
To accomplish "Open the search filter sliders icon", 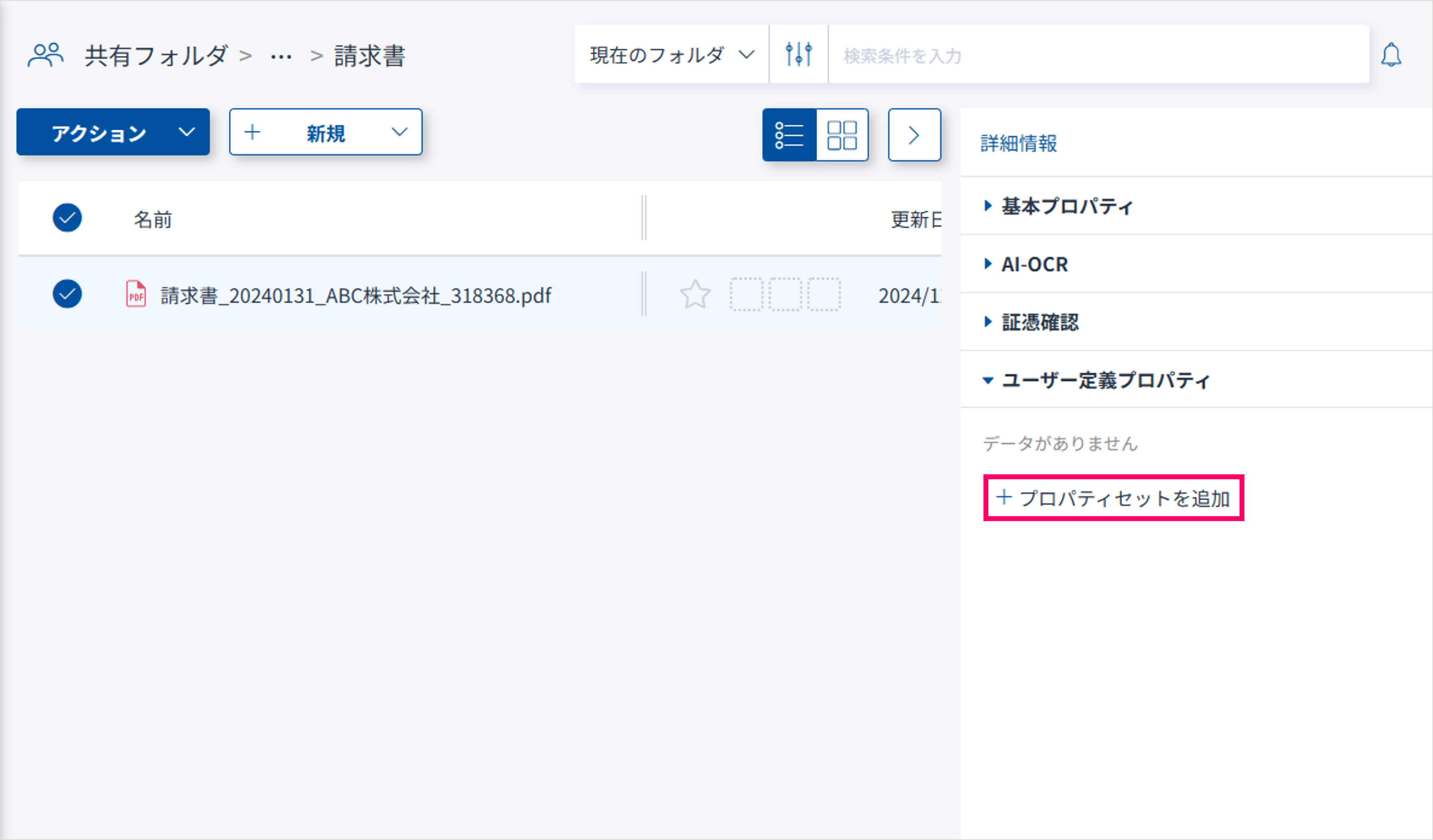I will (x=798, y=54).
